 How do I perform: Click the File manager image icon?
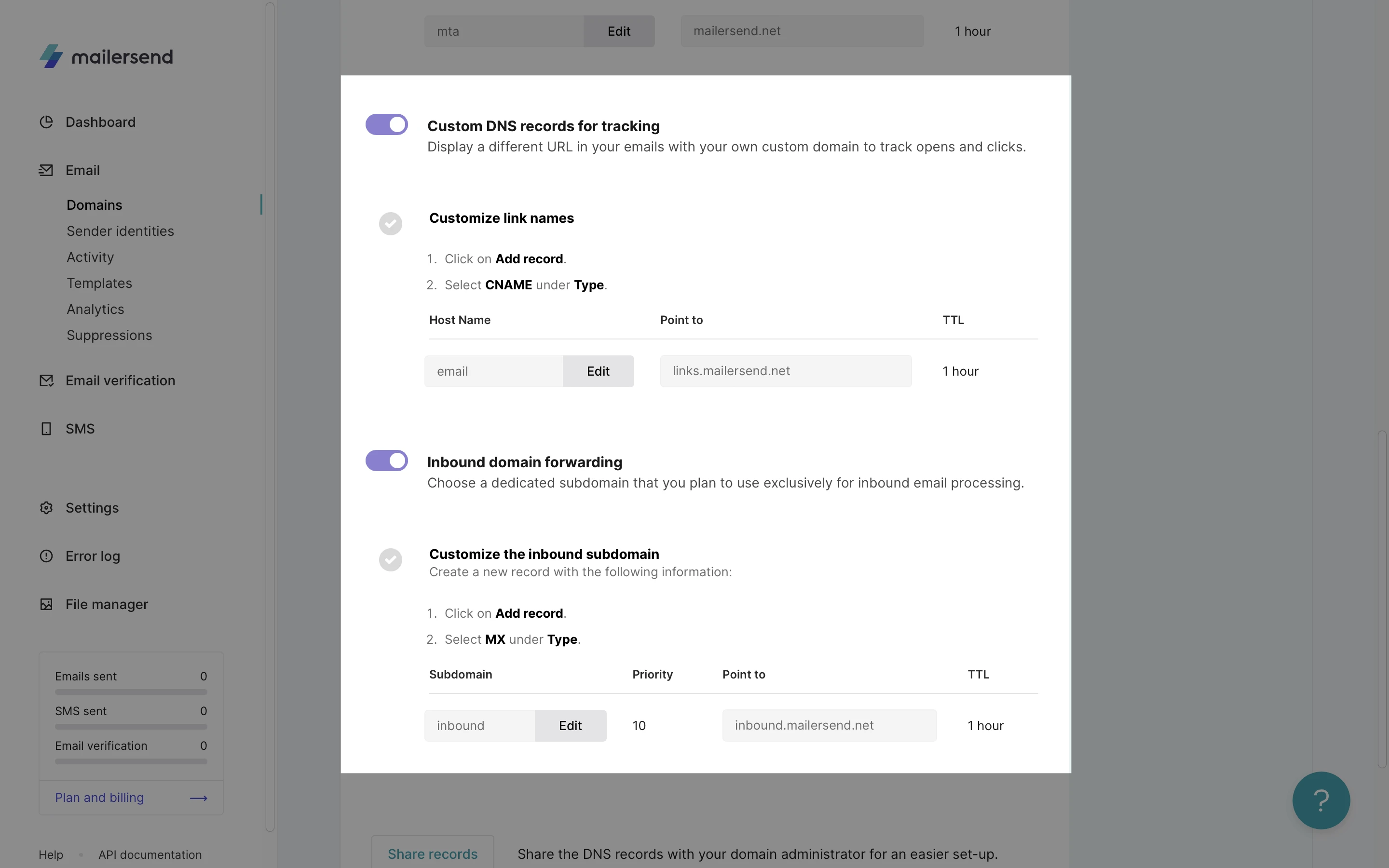click(x=46, y=605)
